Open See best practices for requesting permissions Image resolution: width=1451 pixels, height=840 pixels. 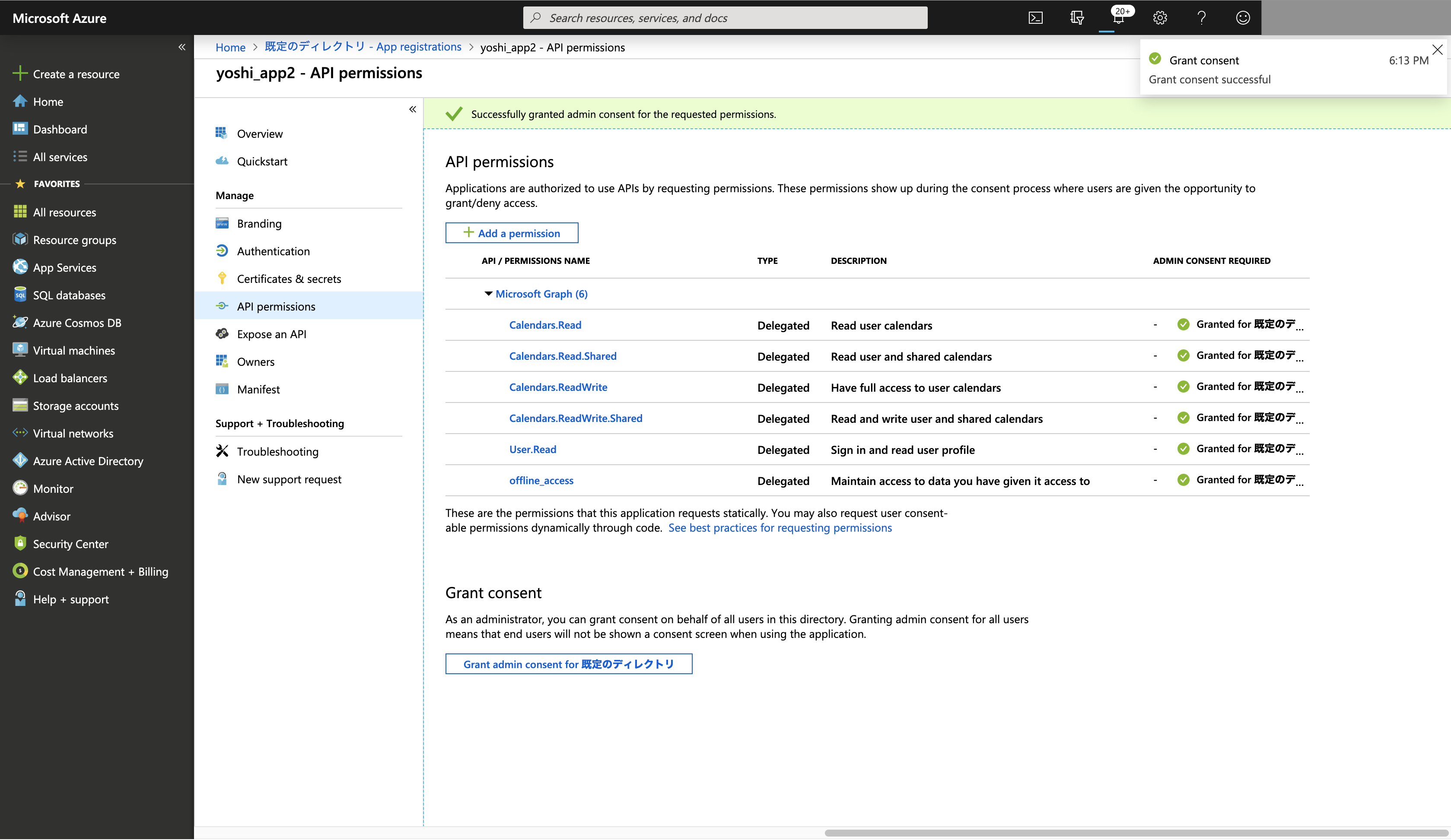(x=780, y=528)
